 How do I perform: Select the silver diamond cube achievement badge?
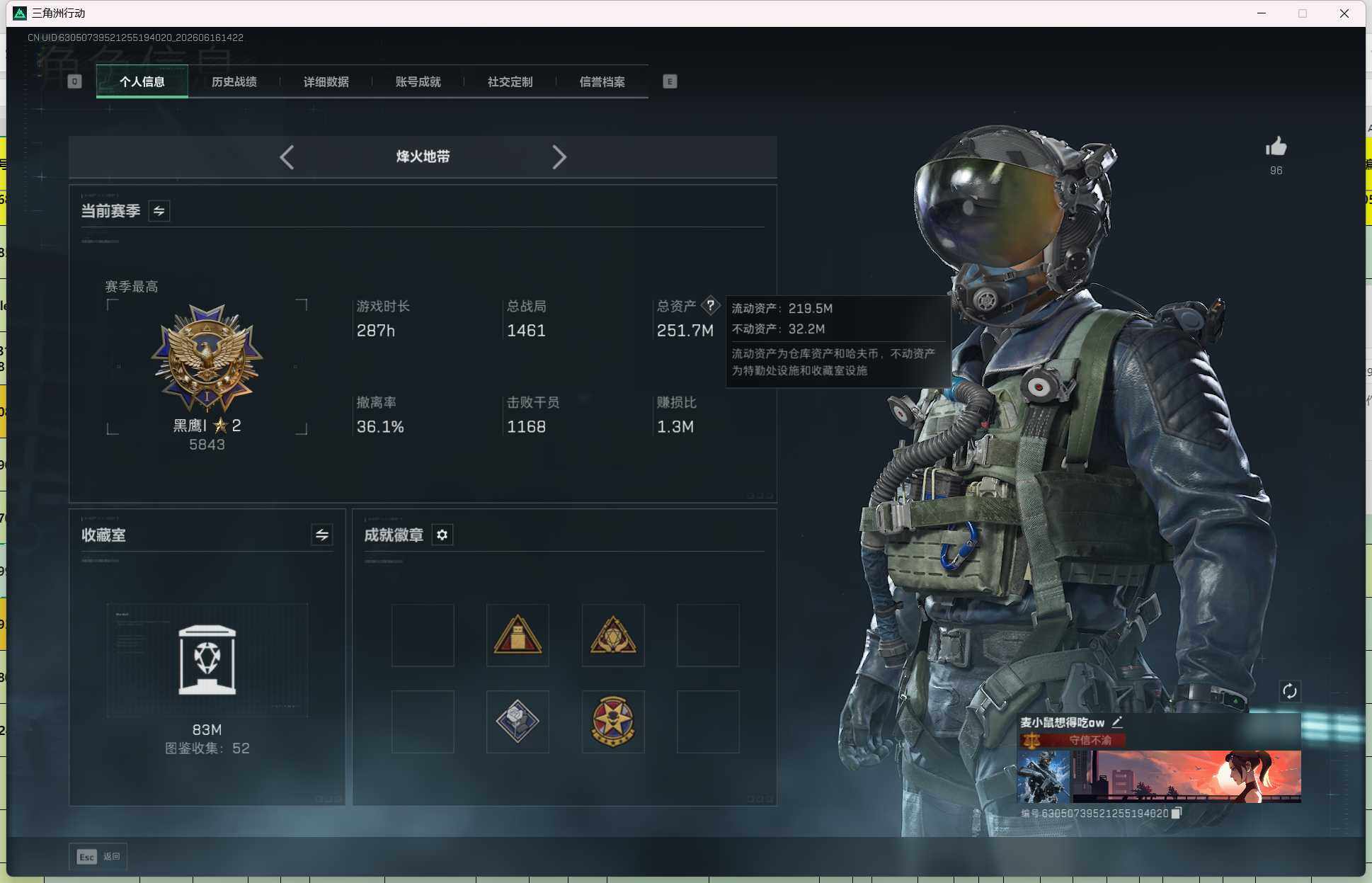pos(518,722)
